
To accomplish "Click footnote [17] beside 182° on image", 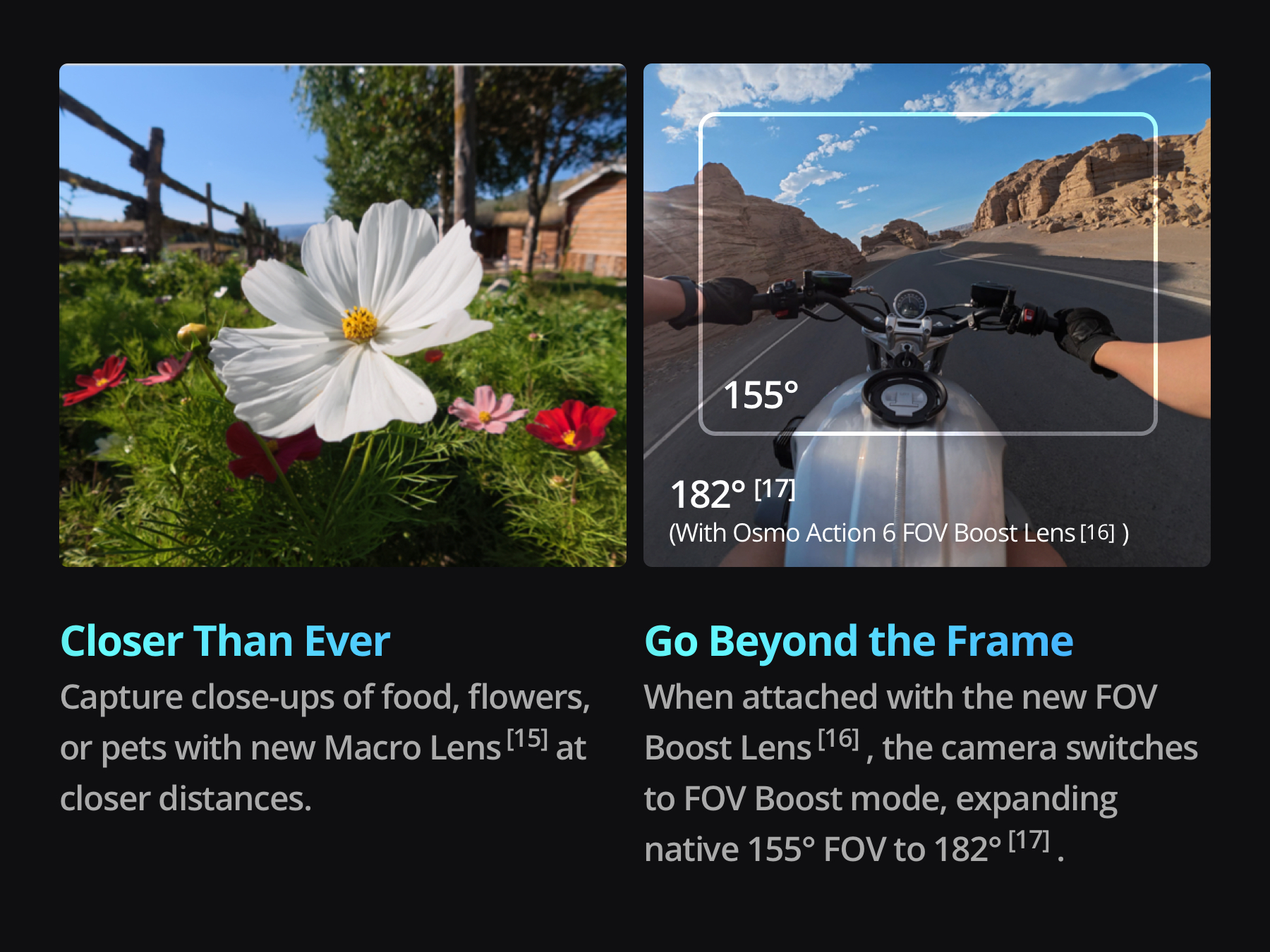I will tap(775, 489).
